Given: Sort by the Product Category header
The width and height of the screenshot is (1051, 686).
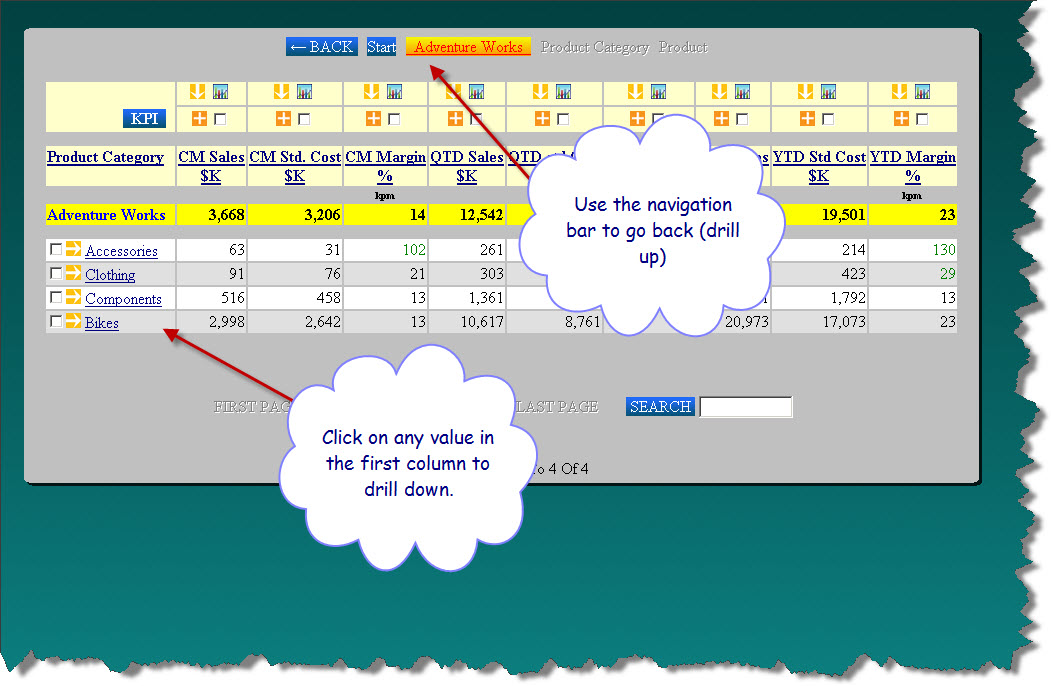Looking at the screenshot, I should coord(105,157).
